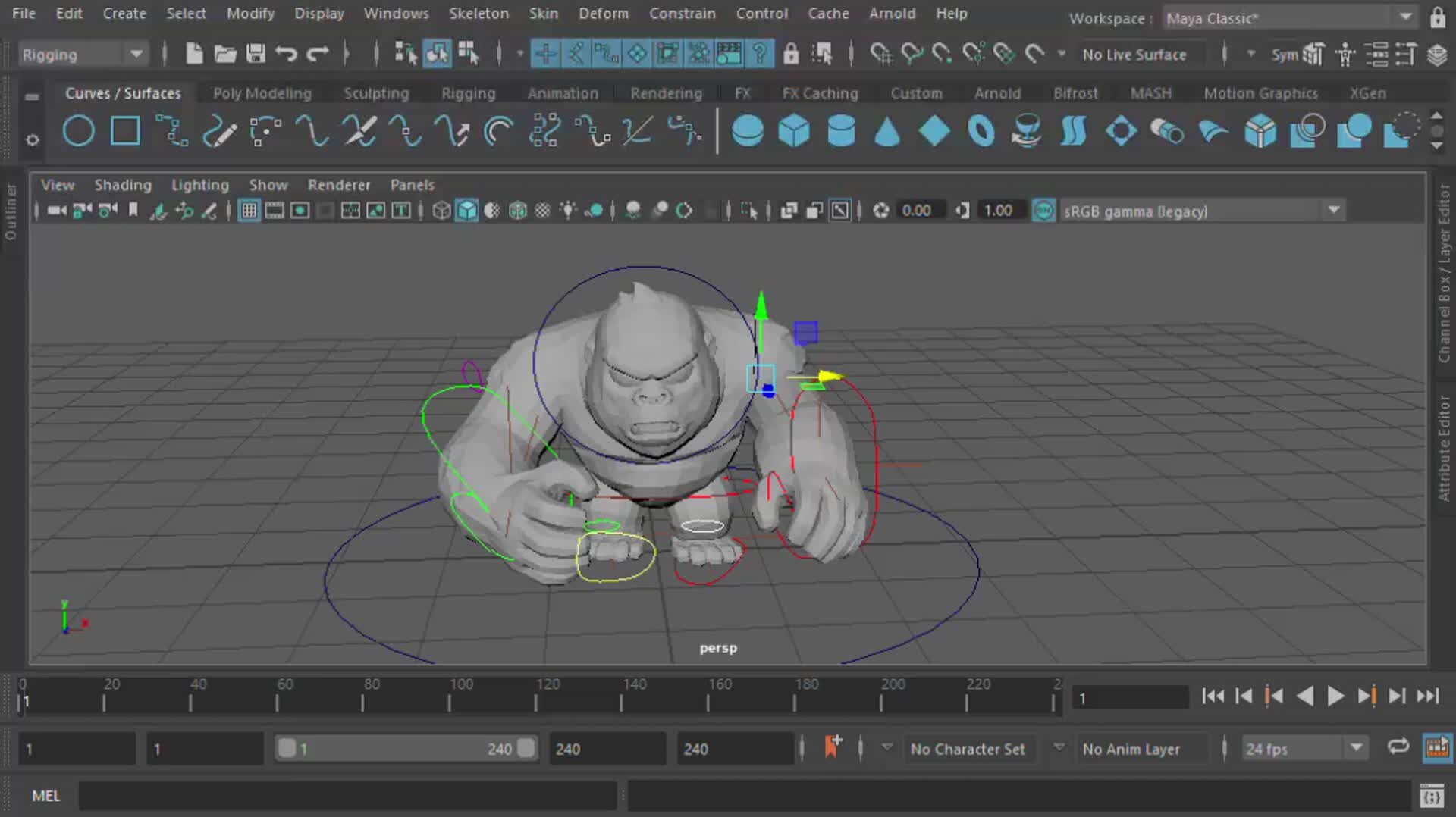Click the MEL command line button
This screenshot has width=1456, height=817.
click(x=45, y=795)
